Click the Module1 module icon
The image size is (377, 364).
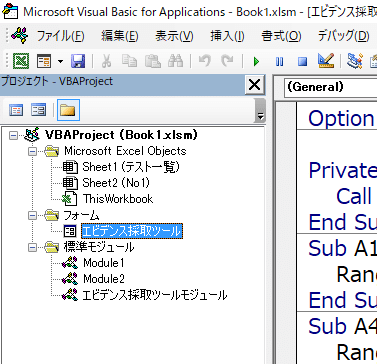click(70, 263)
